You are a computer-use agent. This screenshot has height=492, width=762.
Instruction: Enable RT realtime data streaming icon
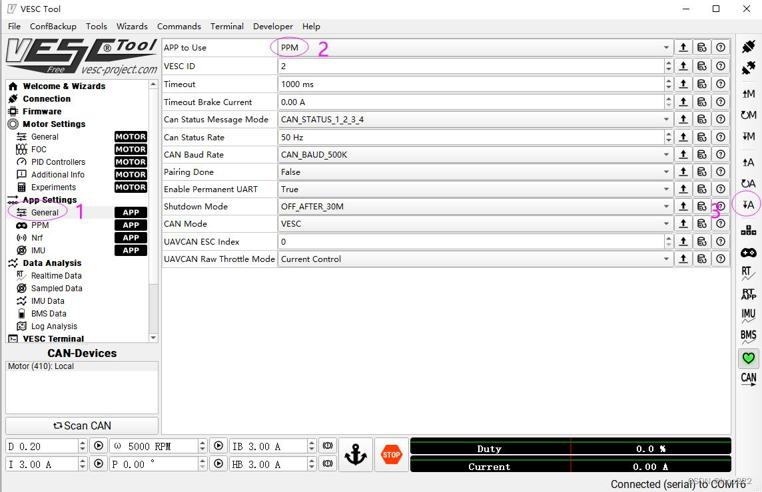tap(748, 273)
